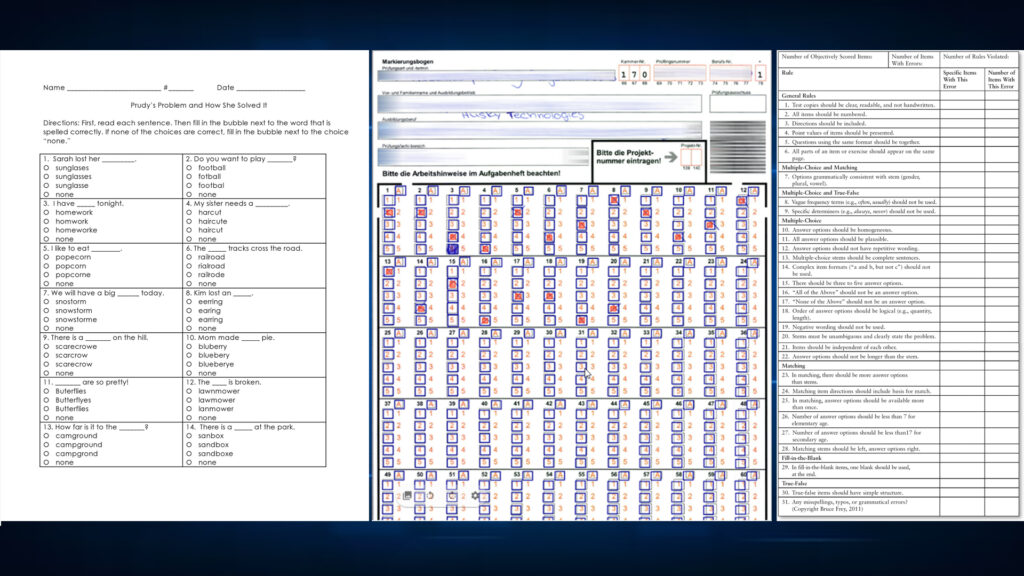
Task: Click the 'General Rules' section heading
Action: click(x=799, y=95)
